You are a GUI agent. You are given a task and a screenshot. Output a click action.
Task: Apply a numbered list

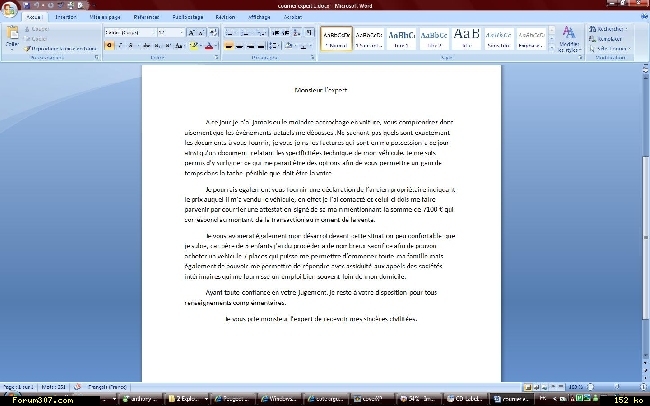coord(246,32)
